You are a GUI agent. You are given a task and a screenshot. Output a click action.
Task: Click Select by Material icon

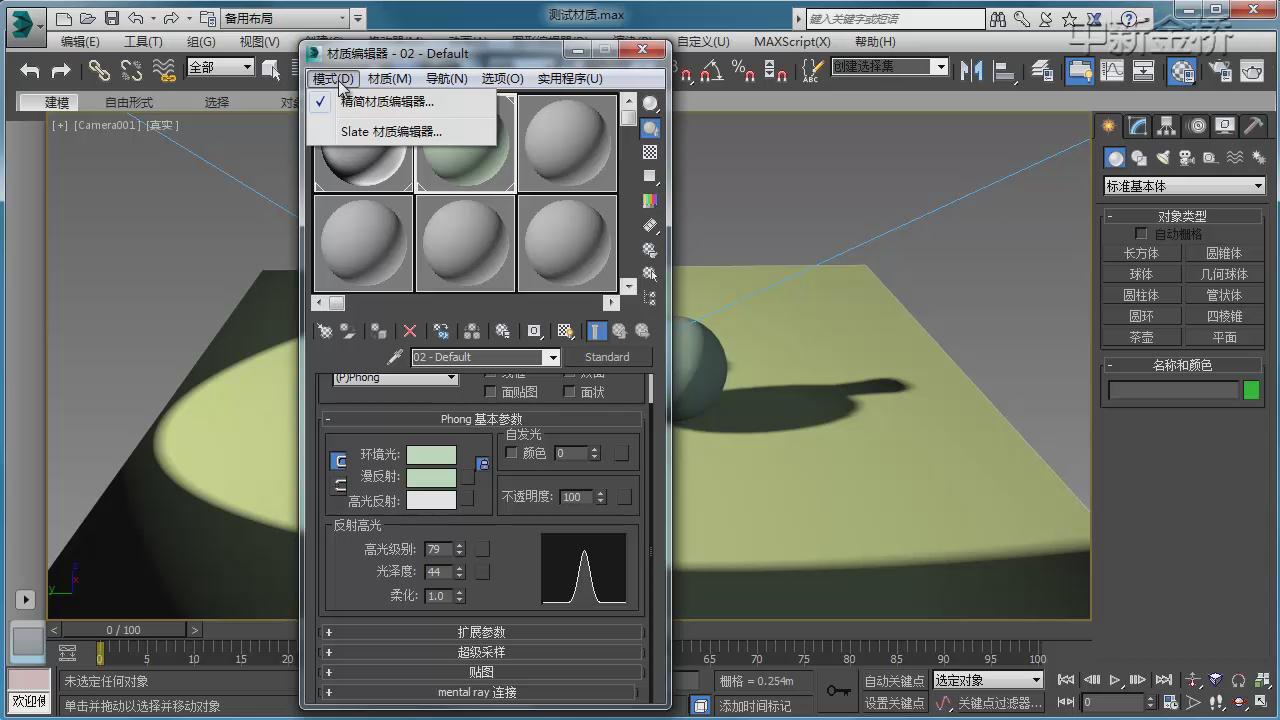coord(650,273)
